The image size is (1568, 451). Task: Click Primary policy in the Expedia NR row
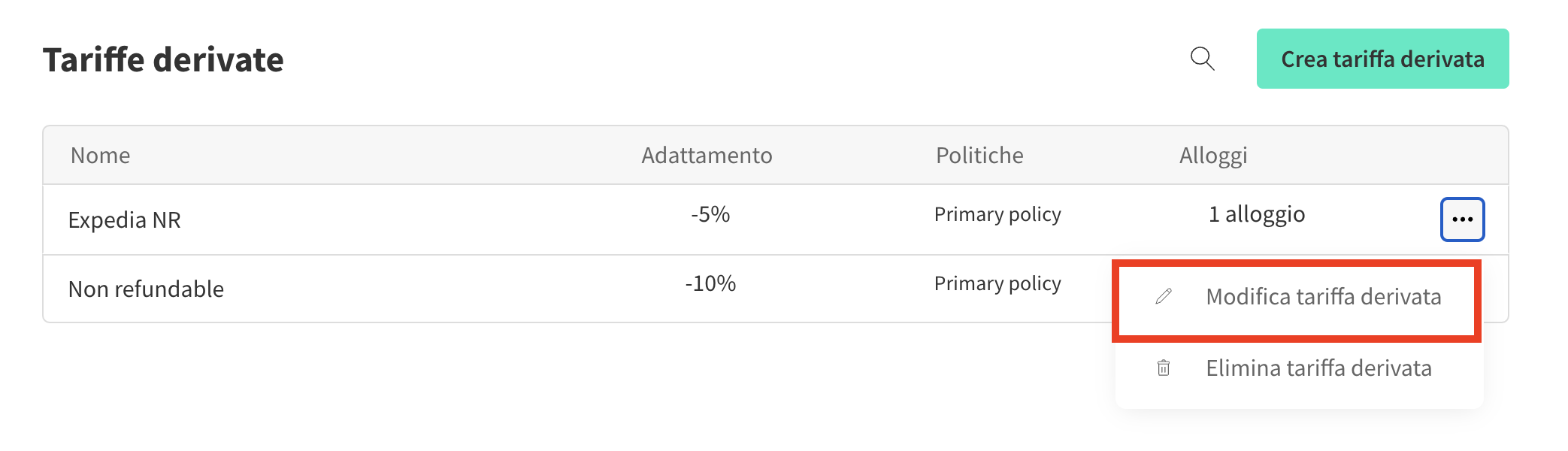tap(997, 215)
